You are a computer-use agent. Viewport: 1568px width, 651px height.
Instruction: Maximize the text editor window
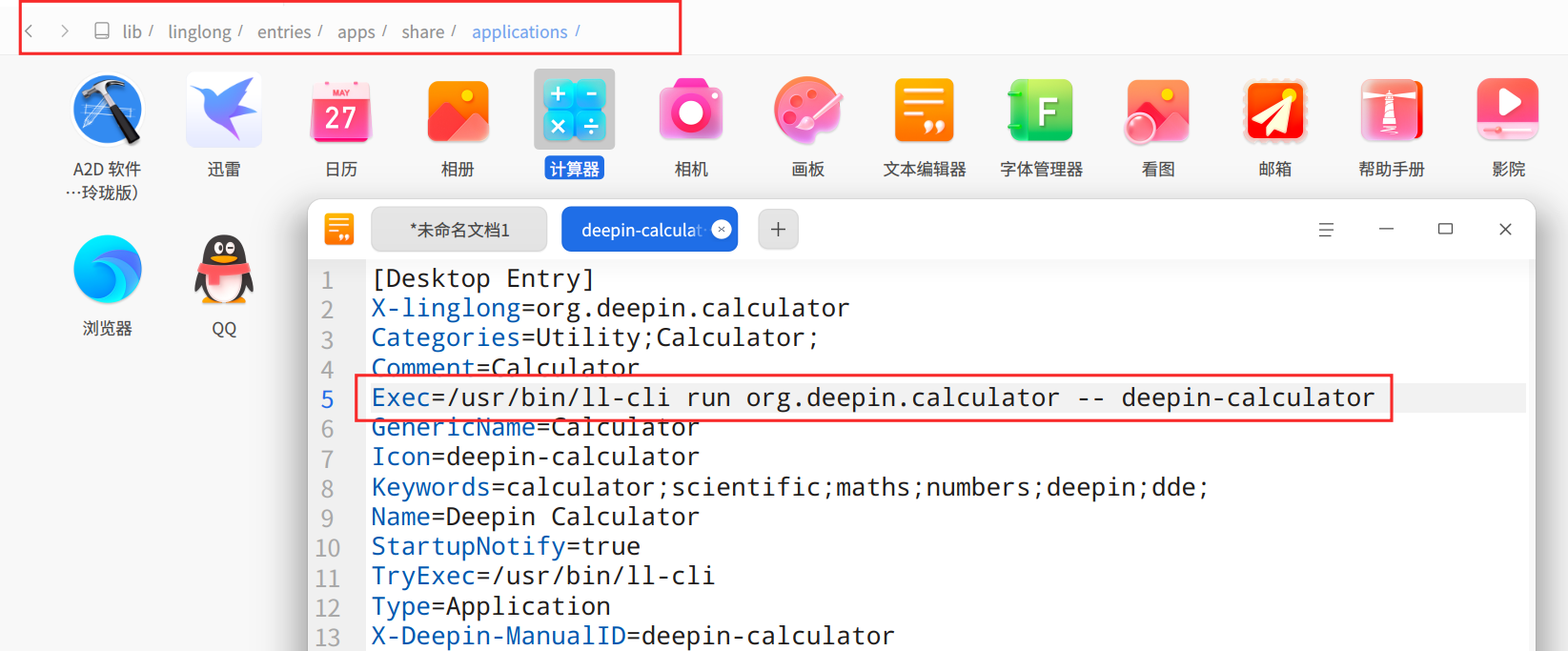pyautogui.click(x=1445, y=230)
